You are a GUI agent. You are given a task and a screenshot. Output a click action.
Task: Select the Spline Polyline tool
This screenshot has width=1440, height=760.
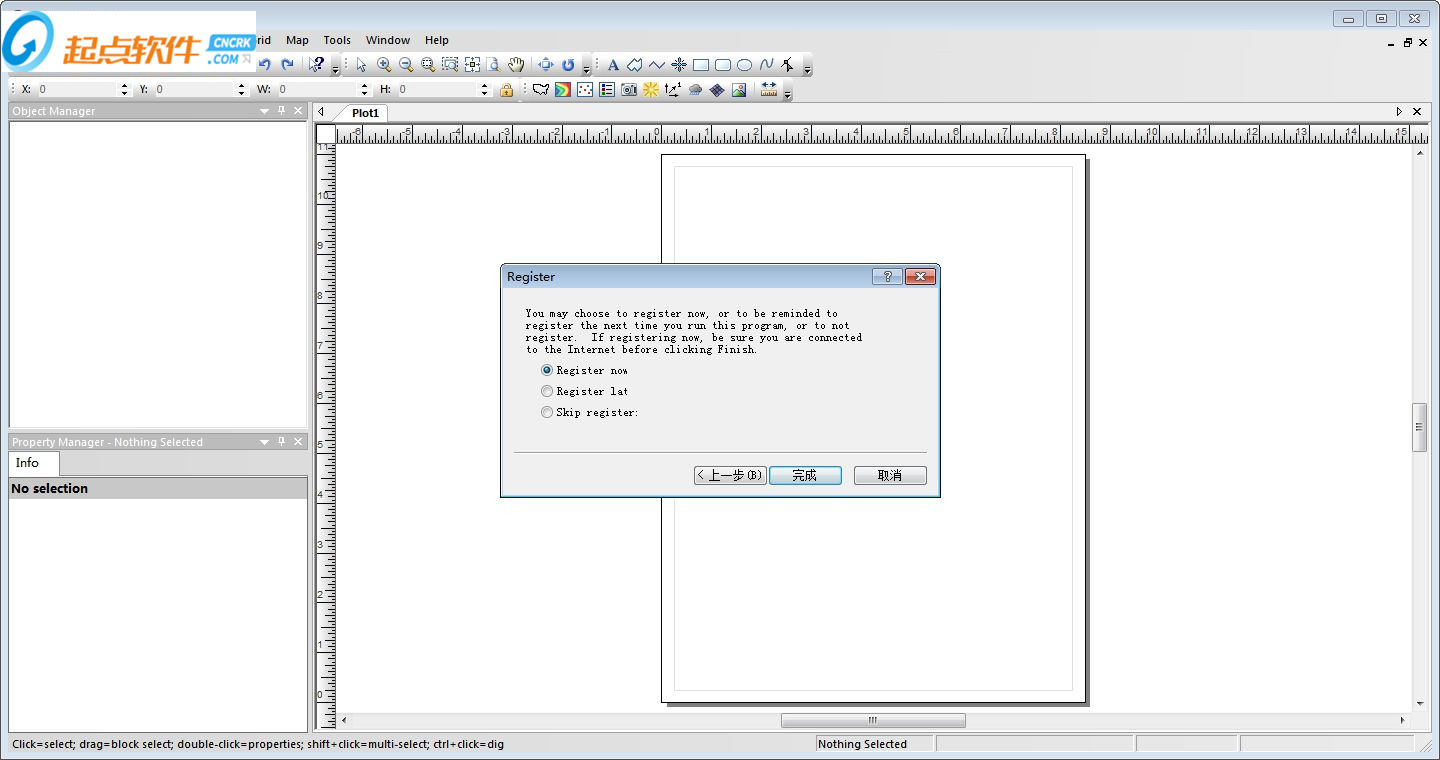tap(767, 65)
